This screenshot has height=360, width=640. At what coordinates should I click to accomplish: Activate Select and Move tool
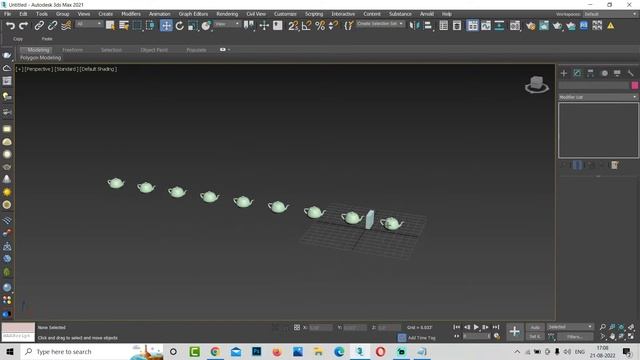tap(166, 26)
